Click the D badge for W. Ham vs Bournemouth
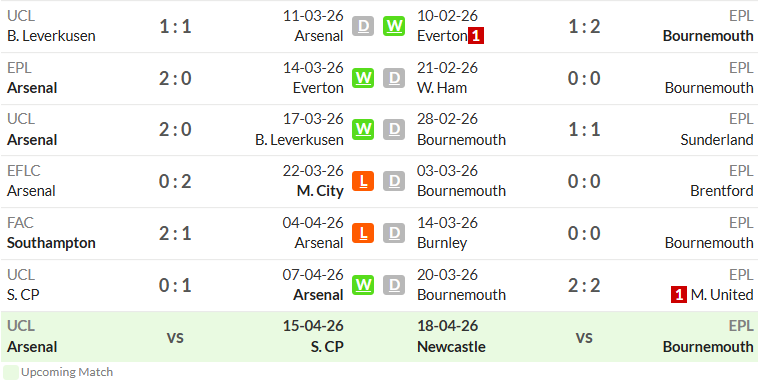 394,78
